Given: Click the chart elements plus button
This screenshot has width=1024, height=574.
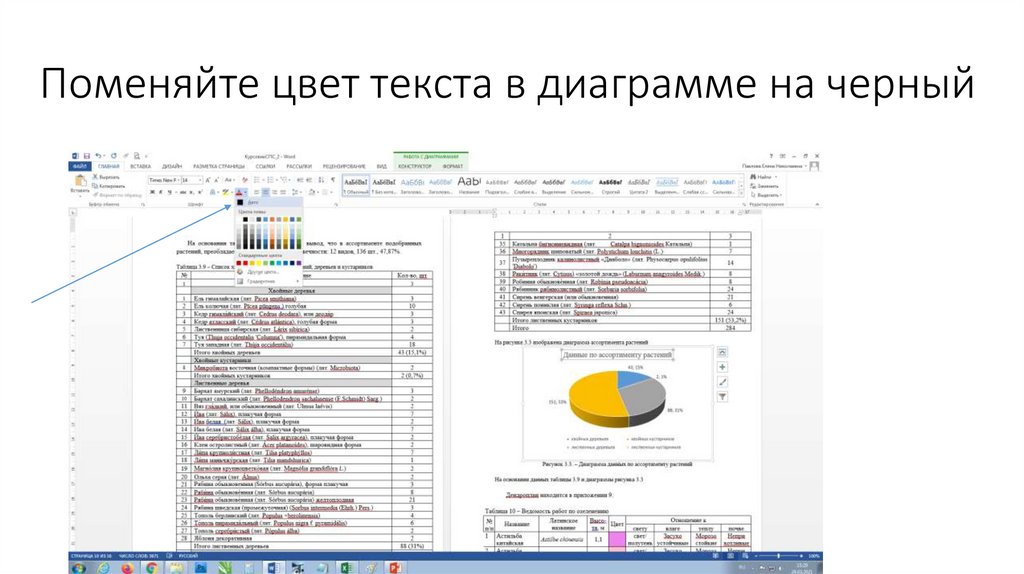Looking at the screenshot, I should click(x=722, y=368).
